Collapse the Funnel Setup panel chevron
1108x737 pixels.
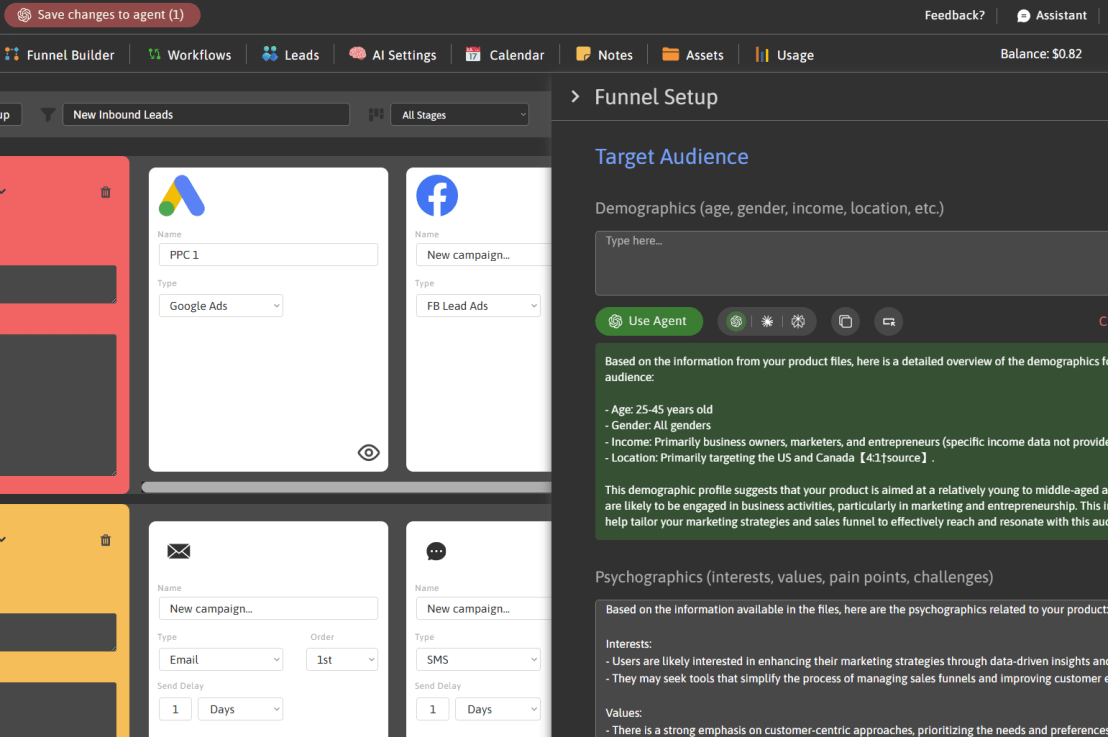pyautogui.click(x=575, y=97)
